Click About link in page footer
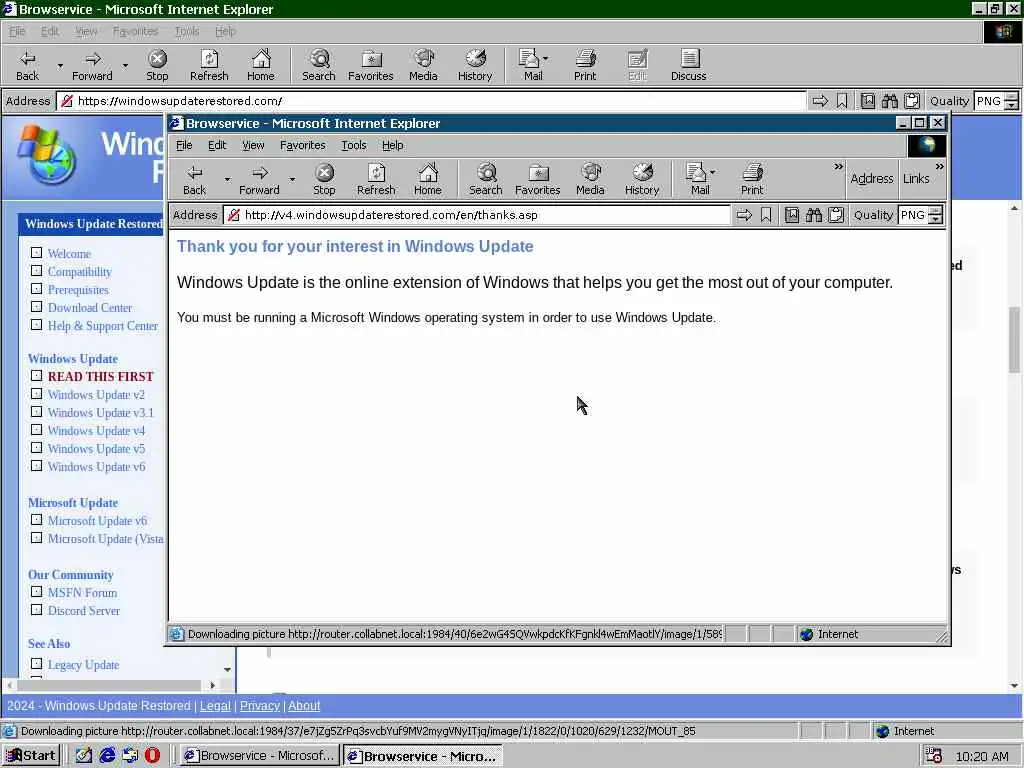 [x=304, y=706]
